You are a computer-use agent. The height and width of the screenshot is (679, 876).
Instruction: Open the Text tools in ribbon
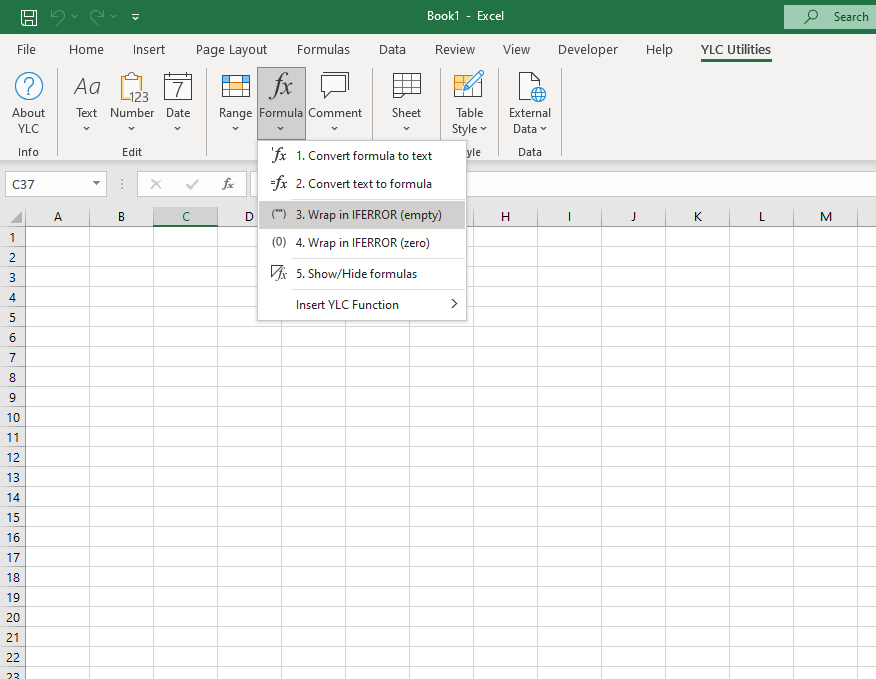click(87, 88)
